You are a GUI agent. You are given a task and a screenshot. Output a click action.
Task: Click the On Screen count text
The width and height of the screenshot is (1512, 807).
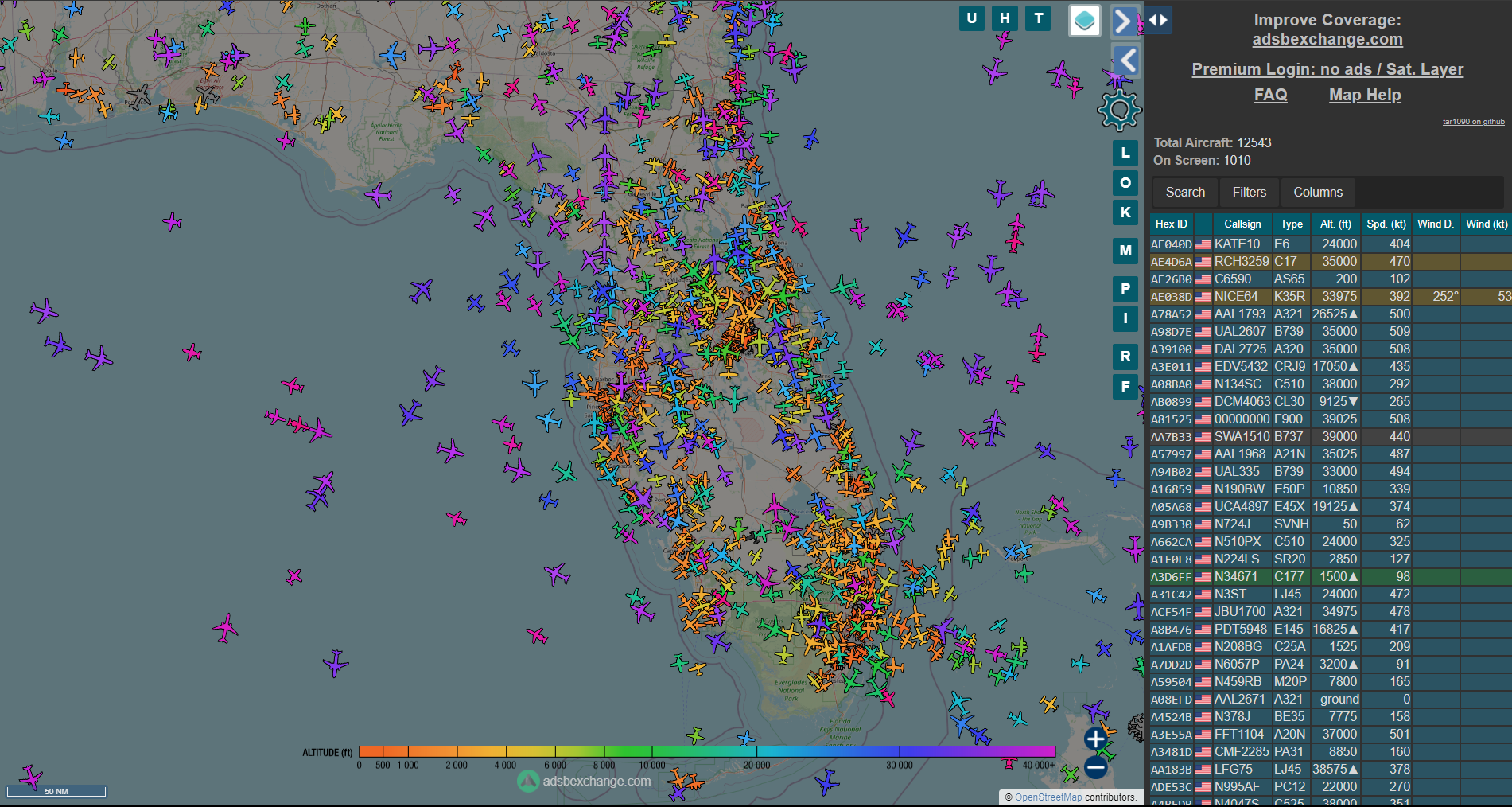(x=1202, y=161)
